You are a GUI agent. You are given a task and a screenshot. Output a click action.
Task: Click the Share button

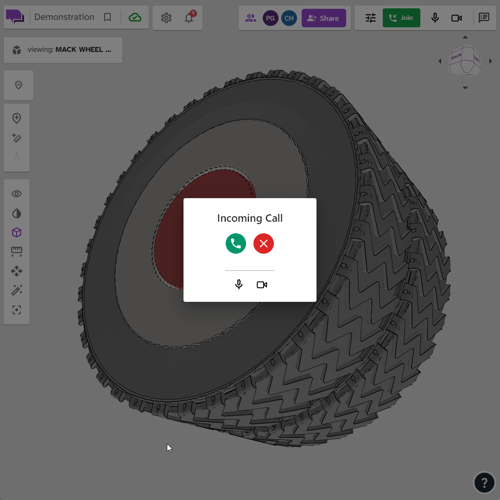324,18
